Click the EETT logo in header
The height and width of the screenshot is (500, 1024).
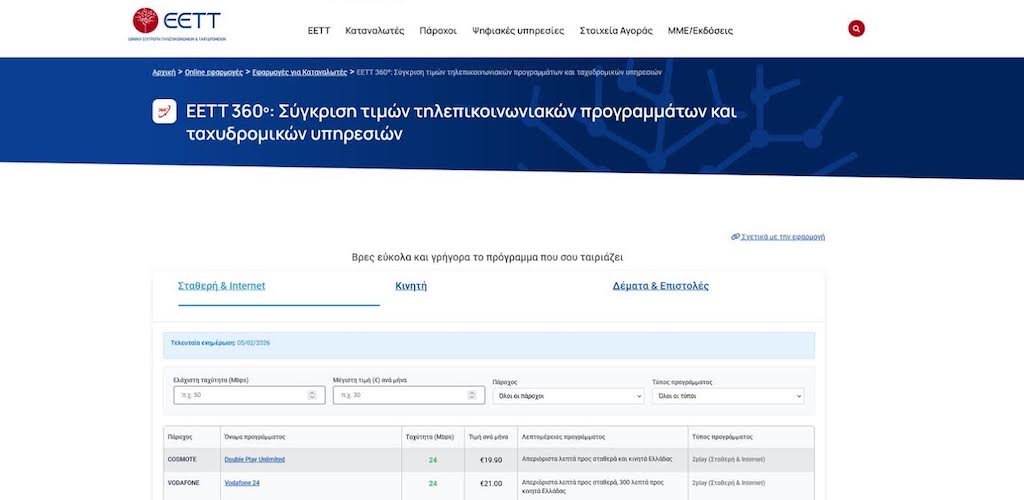[x=178, y=24]
